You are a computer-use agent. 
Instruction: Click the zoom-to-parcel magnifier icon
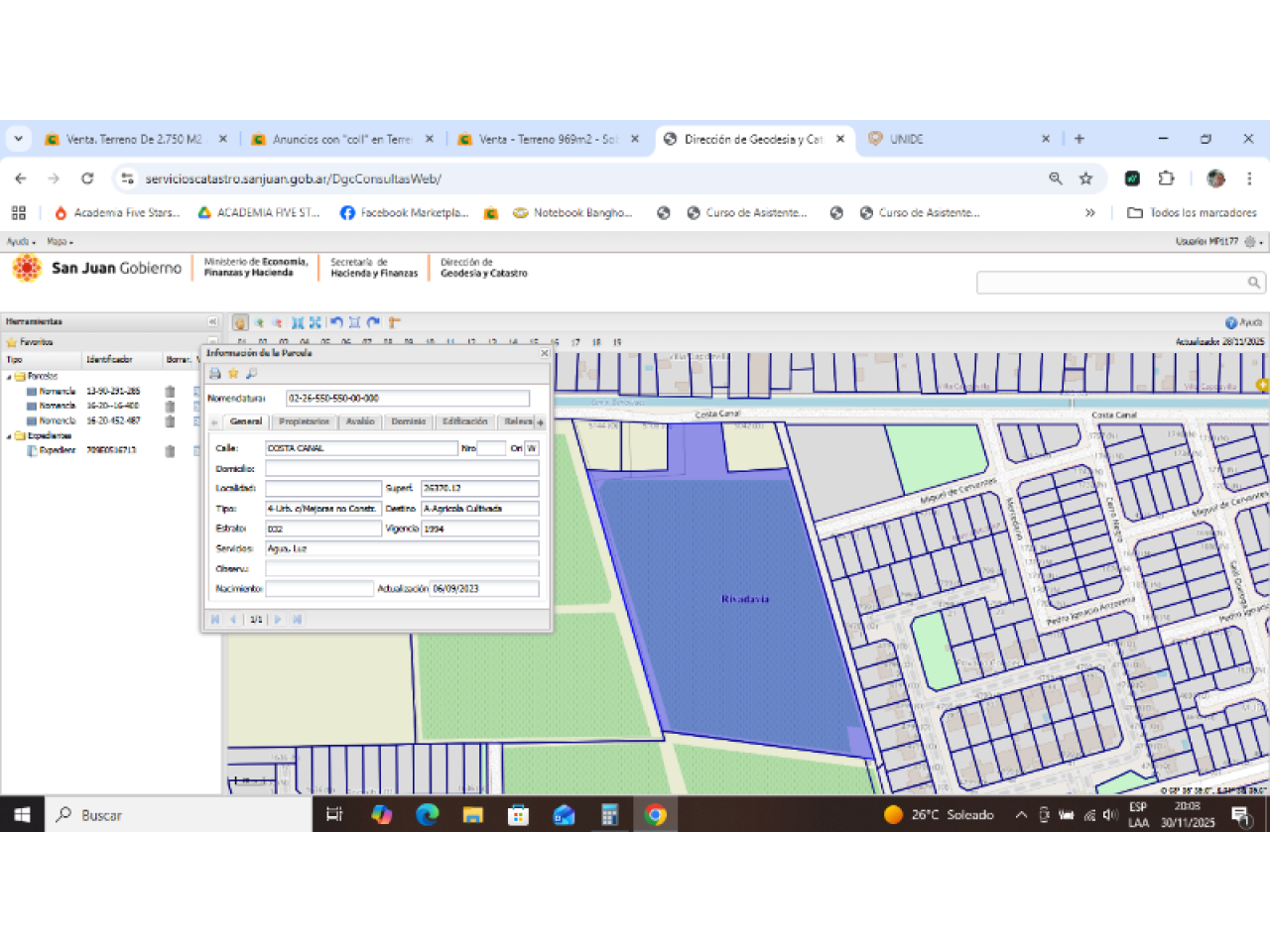pyautogui.click(x=251, y=374)
